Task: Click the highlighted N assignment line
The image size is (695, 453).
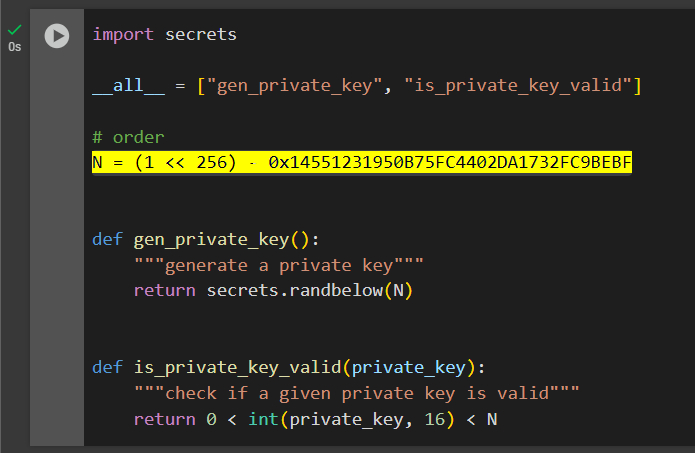Action: point(362,162)
